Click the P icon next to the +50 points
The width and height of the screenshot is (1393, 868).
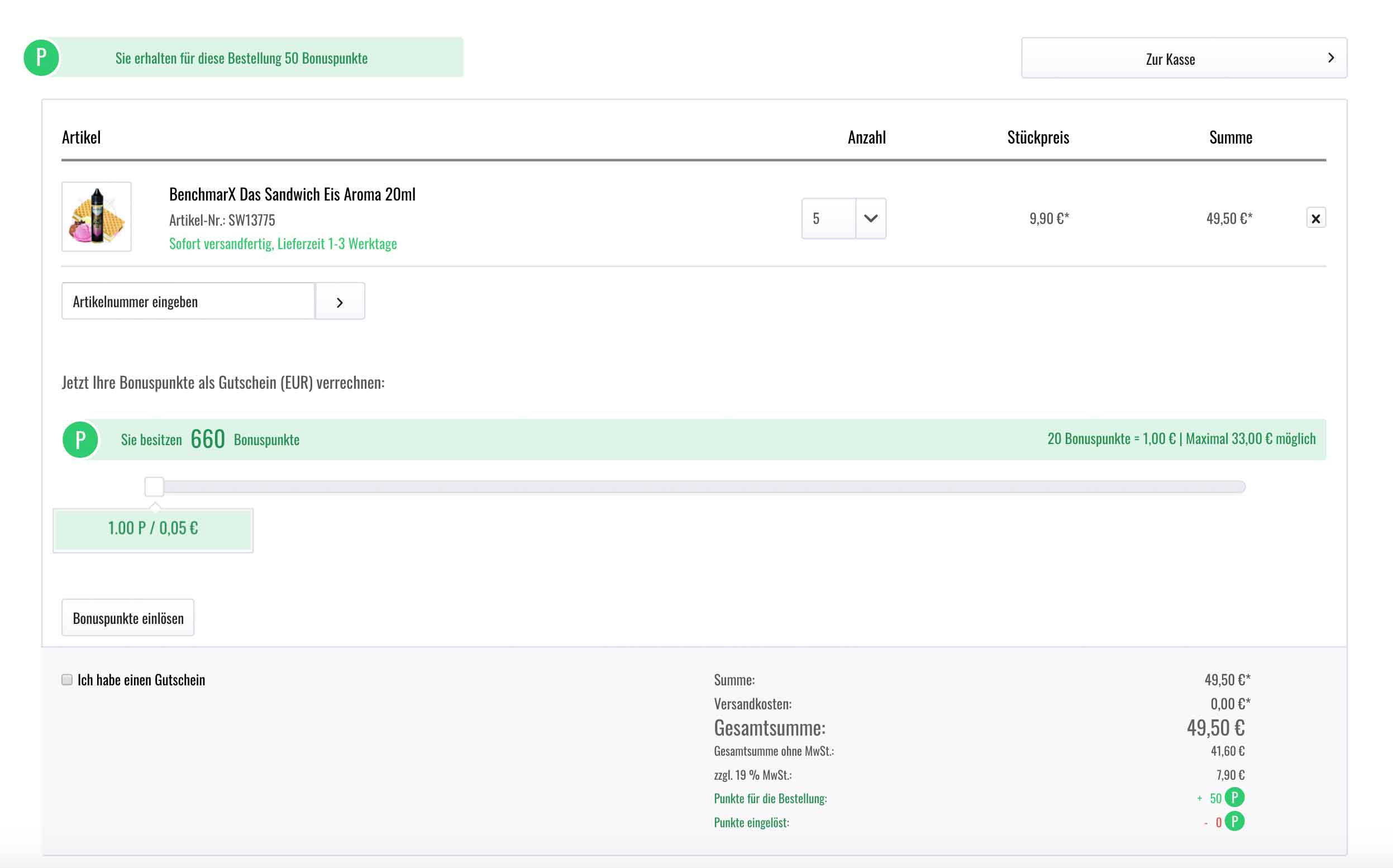(1234, 798)
